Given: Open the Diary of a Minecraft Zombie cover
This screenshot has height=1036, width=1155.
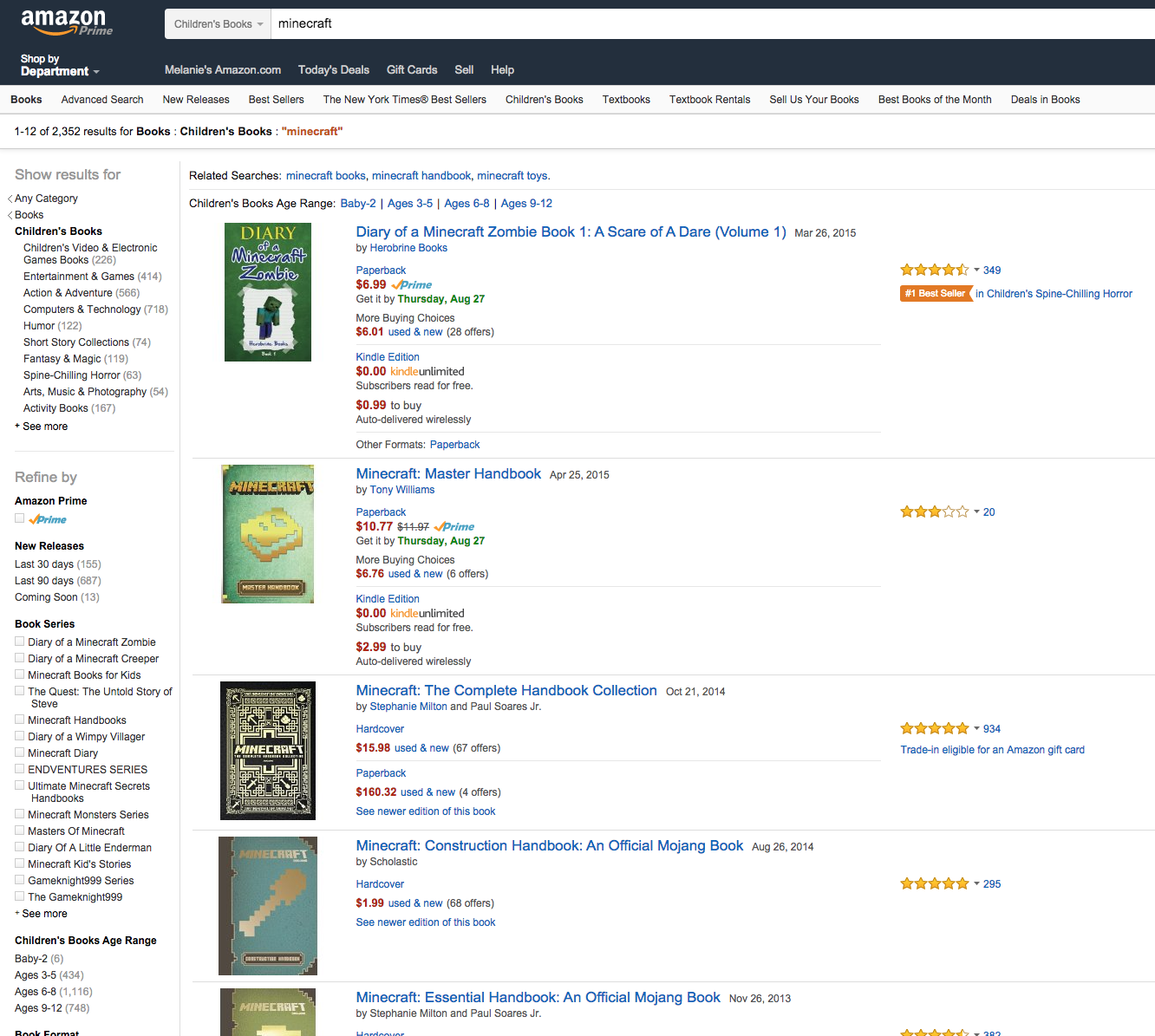Looking at the screenshot, I should (267, 292).
